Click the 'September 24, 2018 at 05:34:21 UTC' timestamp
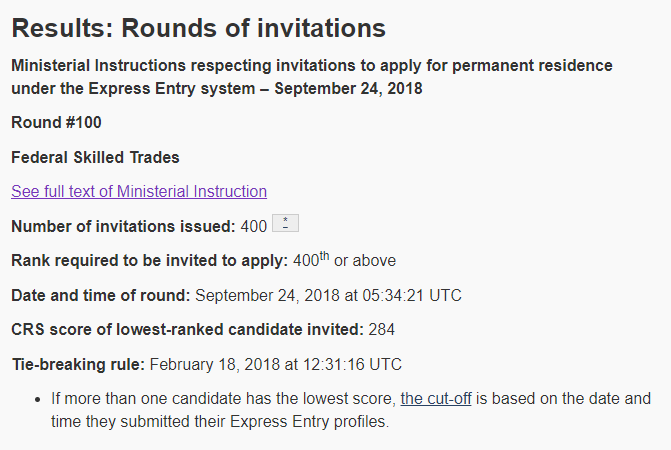Screen dimensions: 671x450 (328, 295)
